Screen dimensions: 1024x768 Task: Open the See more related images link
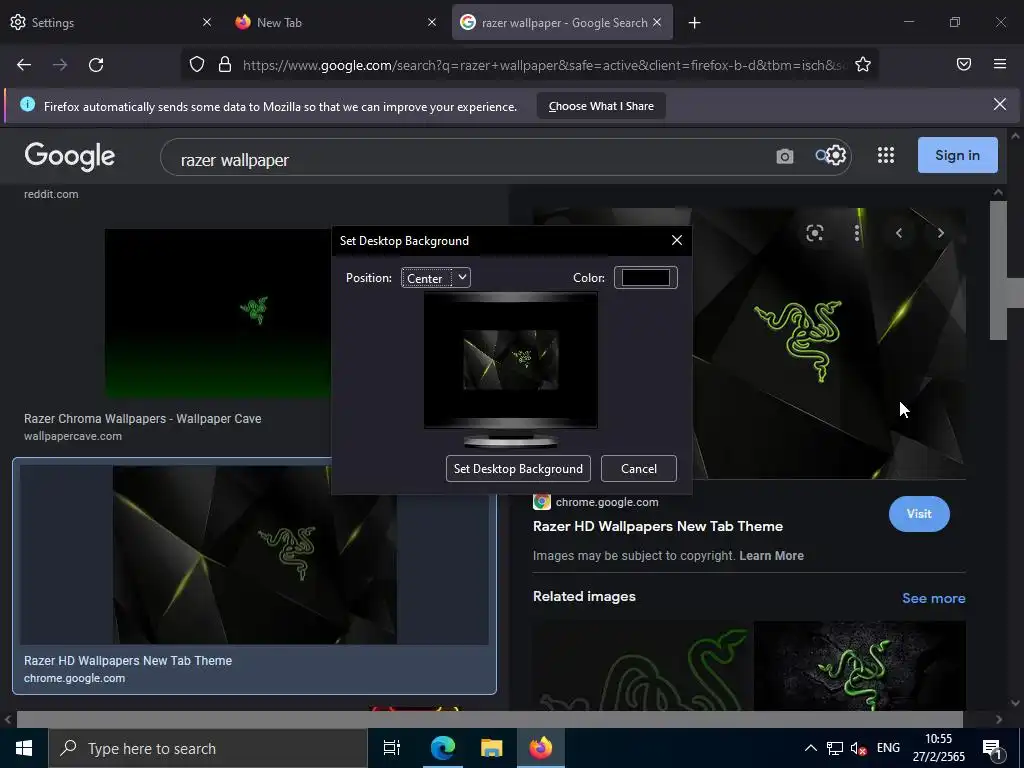[x=933, y=598]
